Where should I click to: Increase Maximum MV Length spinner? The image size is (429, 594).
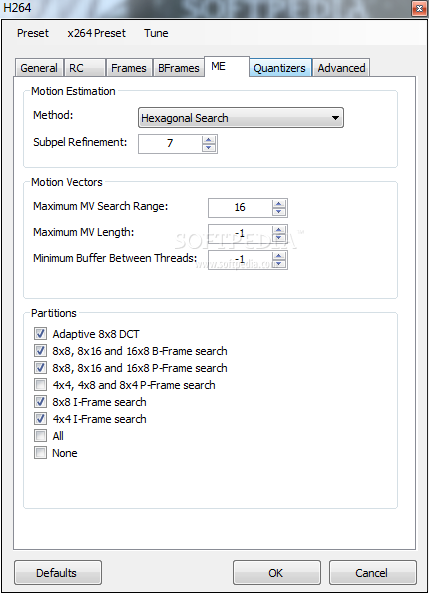pos(279,230)
